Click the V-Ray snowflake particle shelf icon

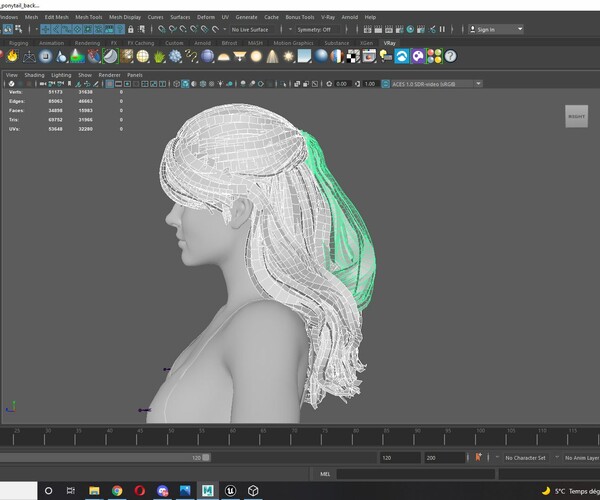[x=175, y=56]
